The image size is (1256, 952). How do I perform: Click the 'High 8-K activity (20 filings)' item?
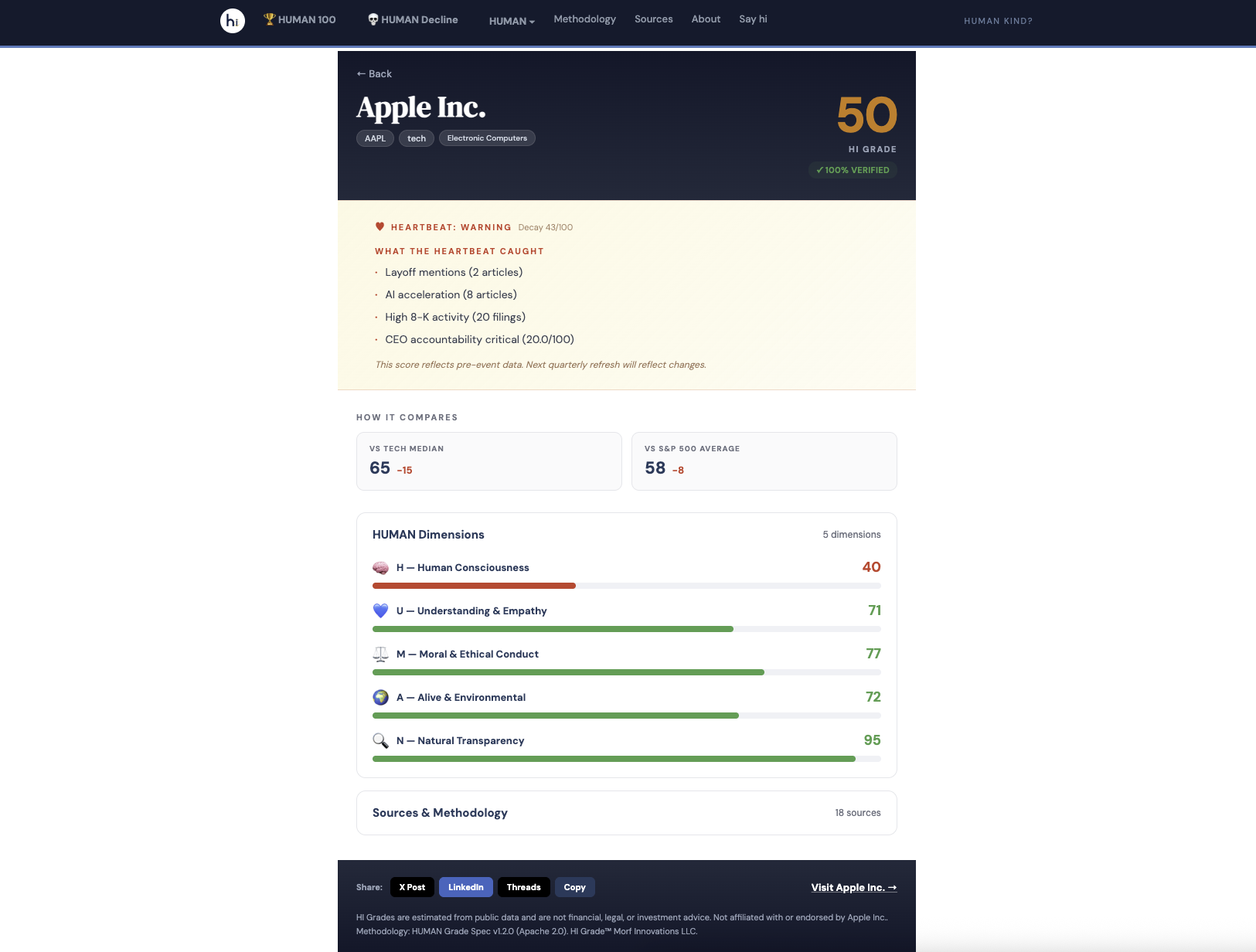point(455,318)
